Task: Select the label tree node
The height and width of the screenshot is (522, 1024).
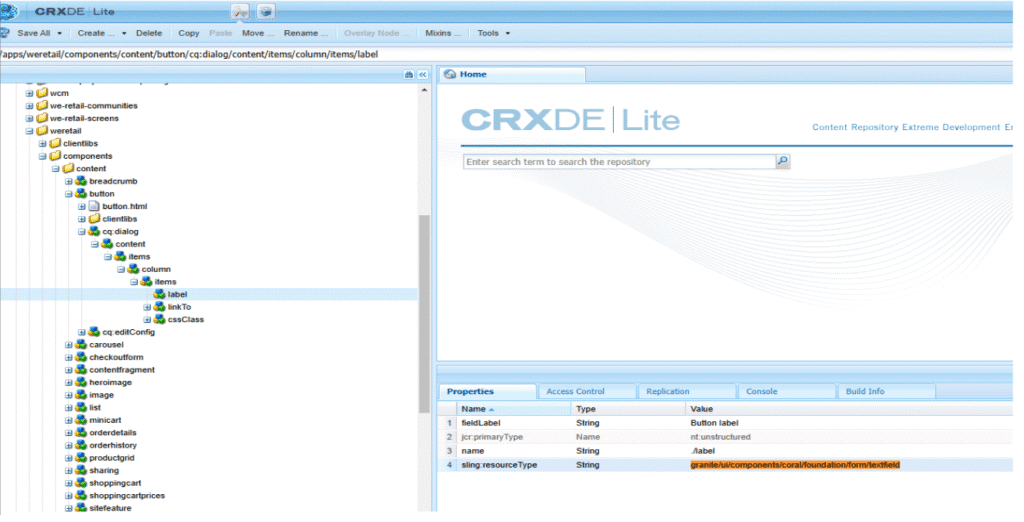Action: click(177, 295)
